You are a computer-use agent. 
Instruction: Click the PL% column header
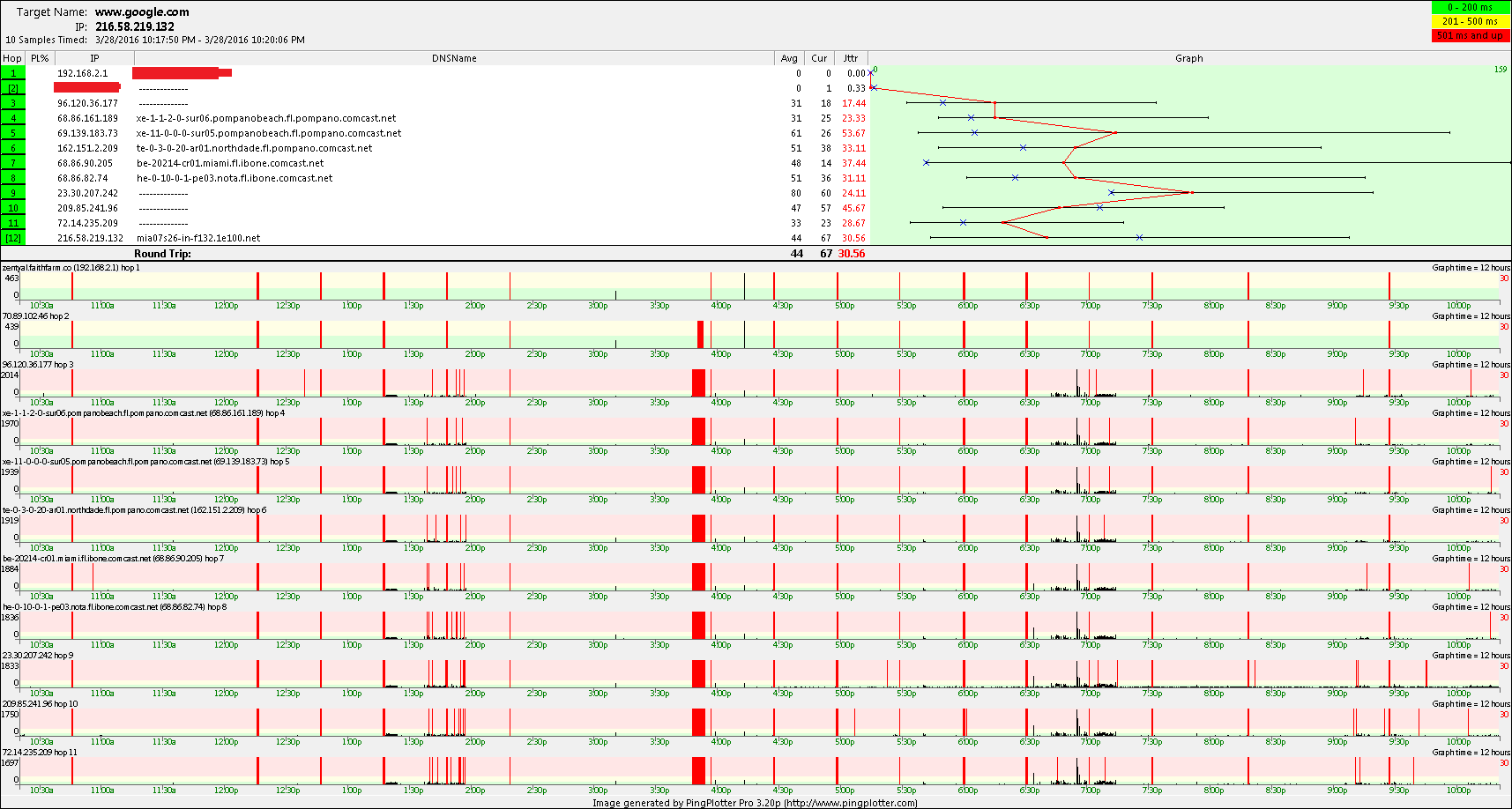(x=40, y=58)
